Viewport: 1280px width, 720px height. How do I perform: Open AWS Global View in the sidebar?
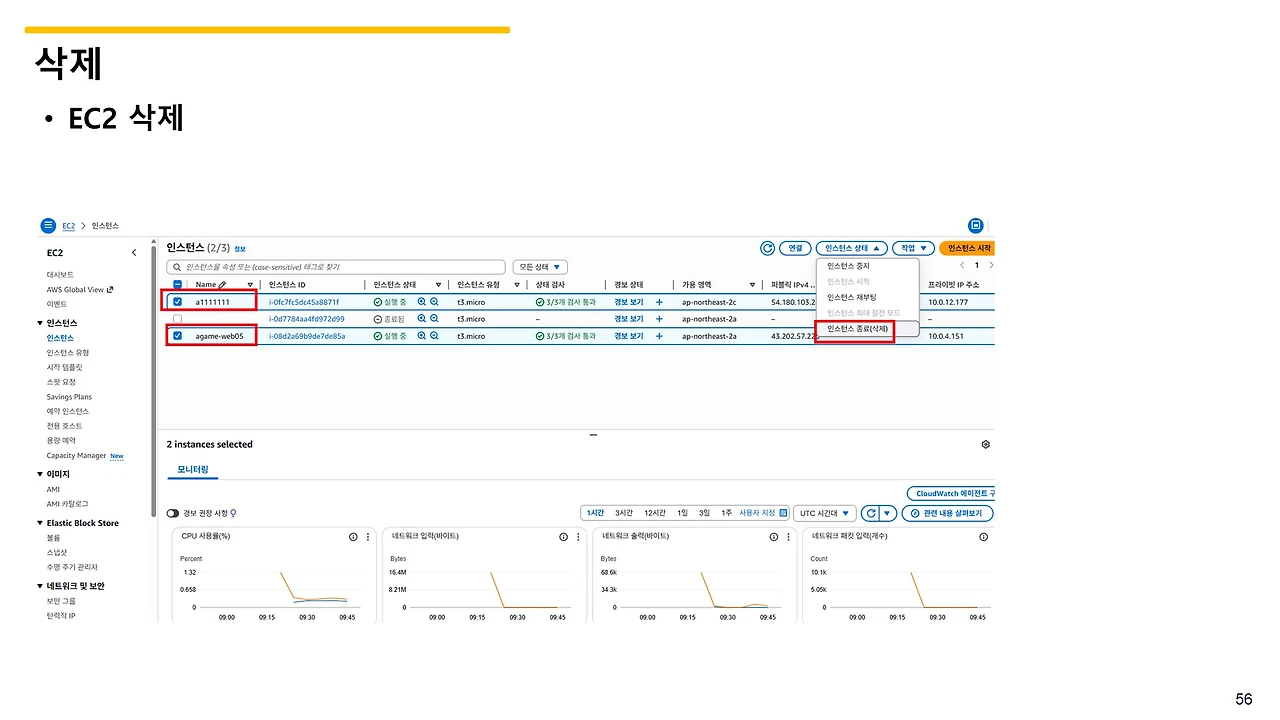[79, 289]
